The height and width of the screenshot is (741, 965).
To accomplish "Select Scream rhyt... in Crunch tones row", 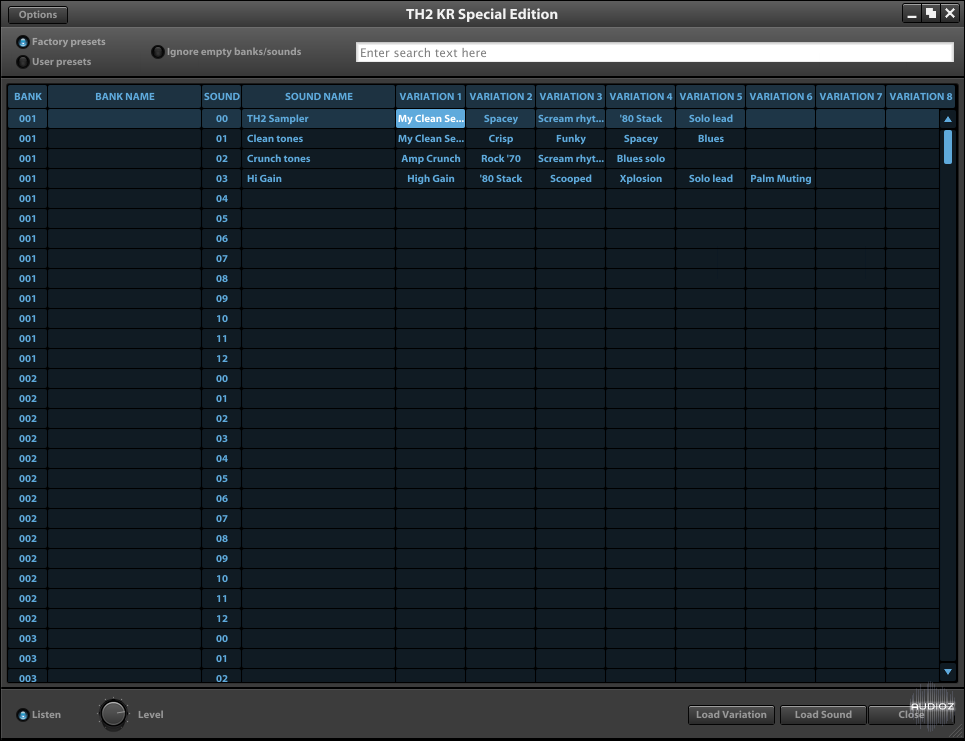I will [x=571, y=159].
